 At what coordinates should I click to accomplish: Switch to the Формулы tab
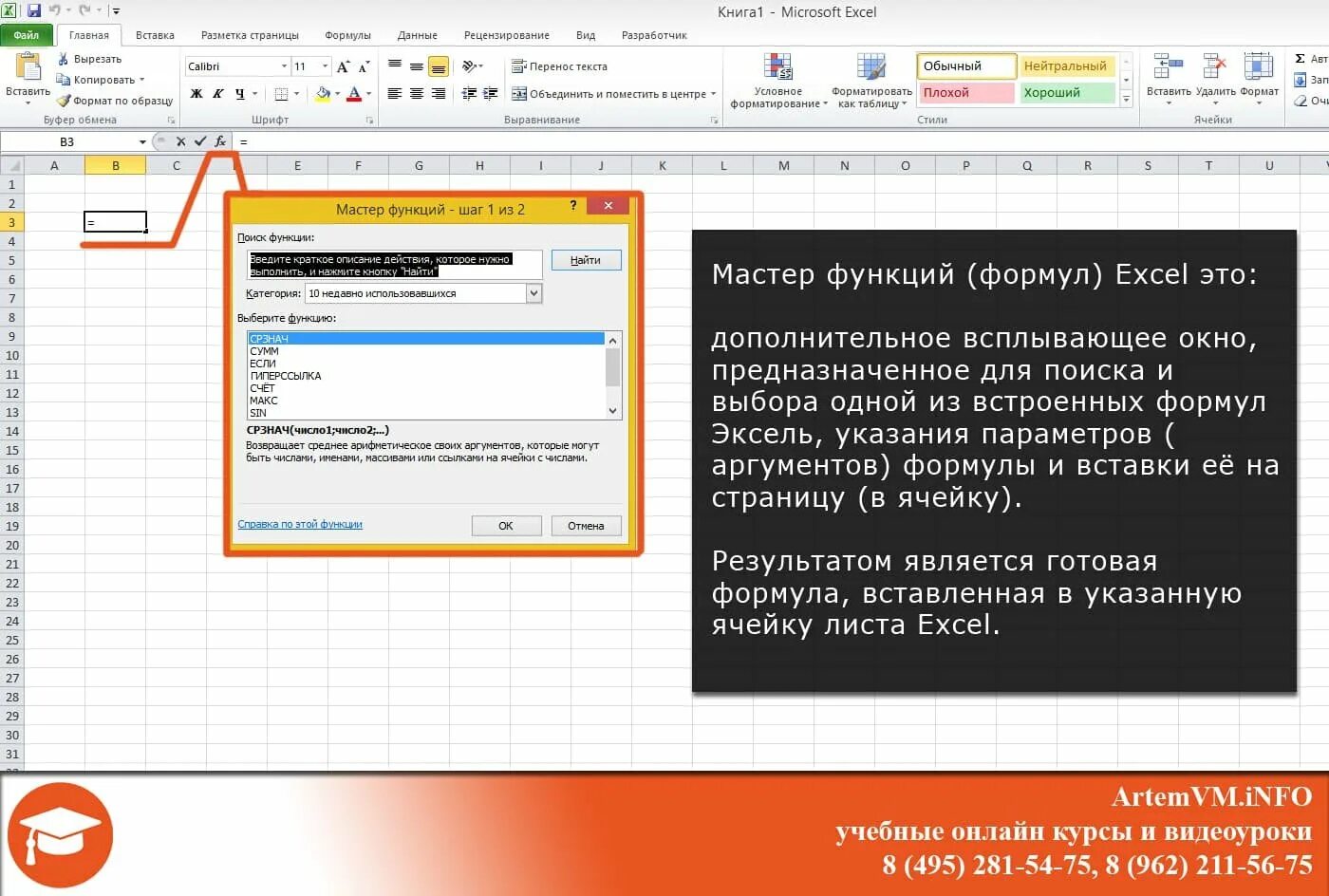(x=347, y=35)
